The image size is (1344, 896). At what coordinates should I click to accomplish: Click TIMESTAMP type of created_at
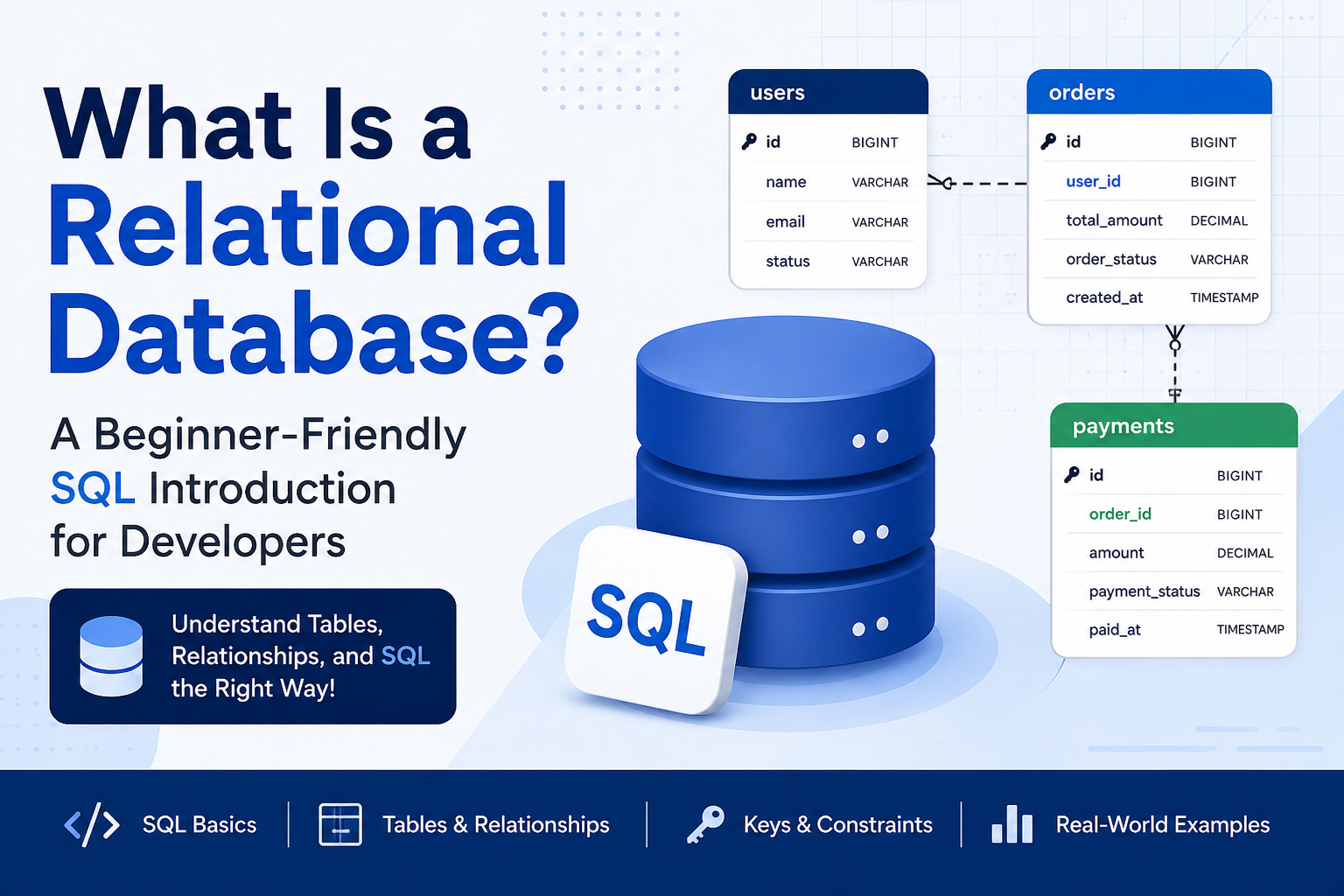[x=1224, y=297]
